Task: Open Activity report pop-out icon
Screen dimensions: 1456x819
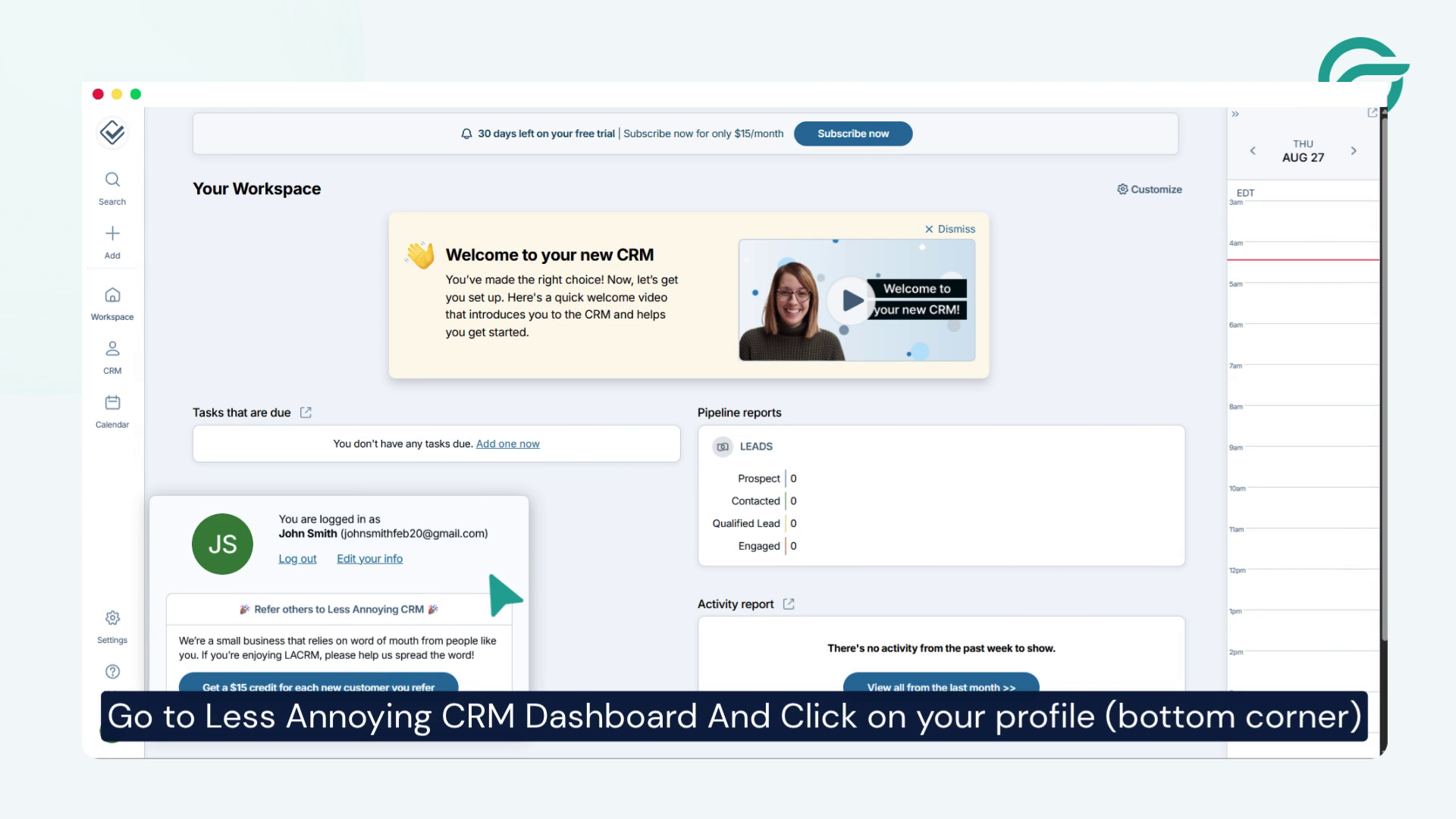Action: click(789, 604)
